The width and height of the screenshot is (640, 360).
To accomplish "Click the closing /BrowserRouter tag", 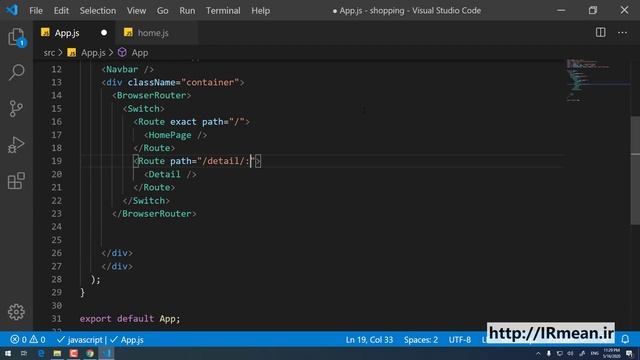I will point(154,213).
